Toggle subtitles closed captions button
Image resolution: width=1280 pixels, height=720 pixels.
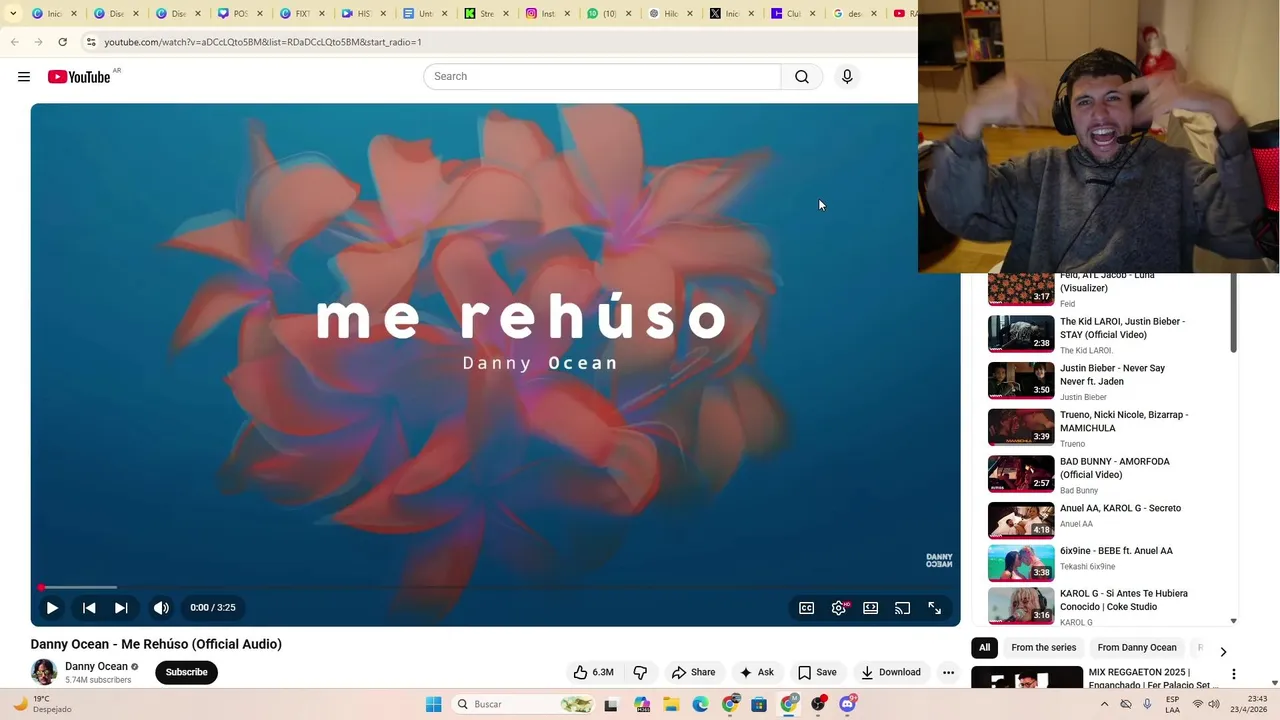[x=807, y=607]
